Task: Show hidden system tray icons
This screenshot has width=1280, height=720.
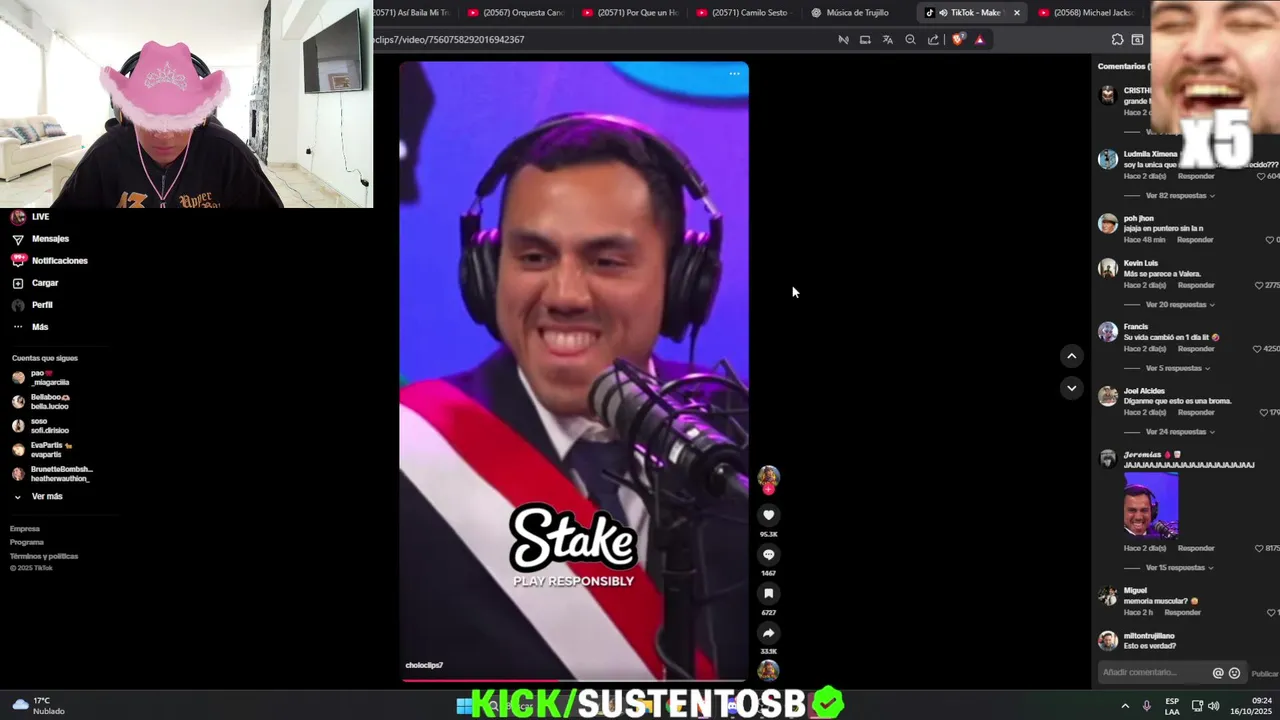Action: pos(1125,706)
